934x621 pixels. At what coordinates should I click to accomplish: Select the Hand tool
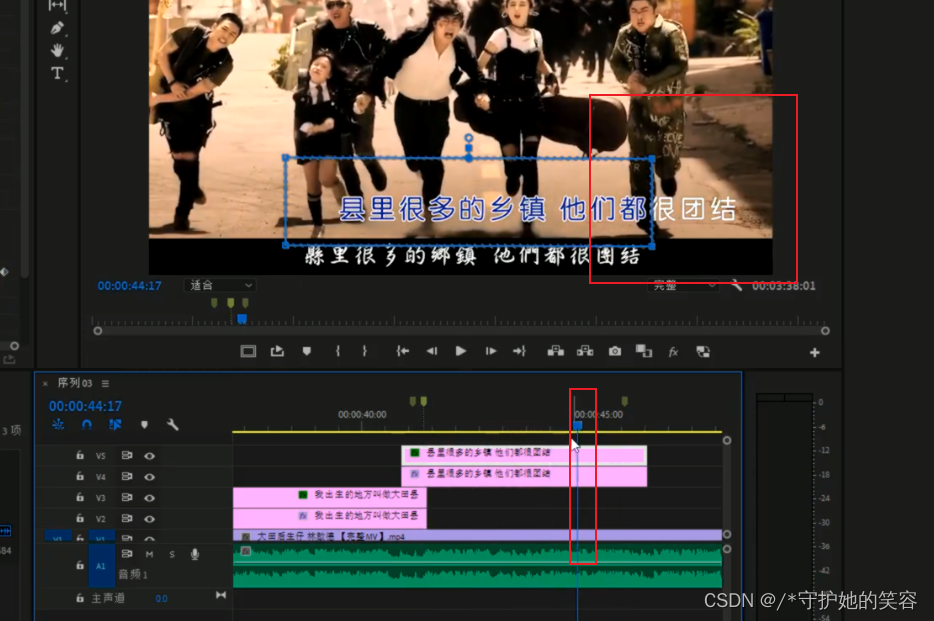57,50
